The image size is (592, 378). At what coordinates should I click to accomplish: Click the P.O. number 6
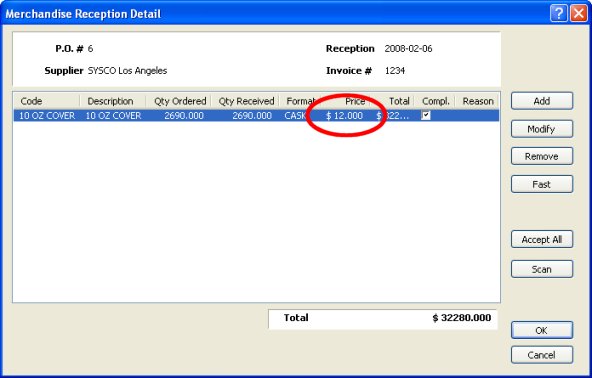pos(90,49)
